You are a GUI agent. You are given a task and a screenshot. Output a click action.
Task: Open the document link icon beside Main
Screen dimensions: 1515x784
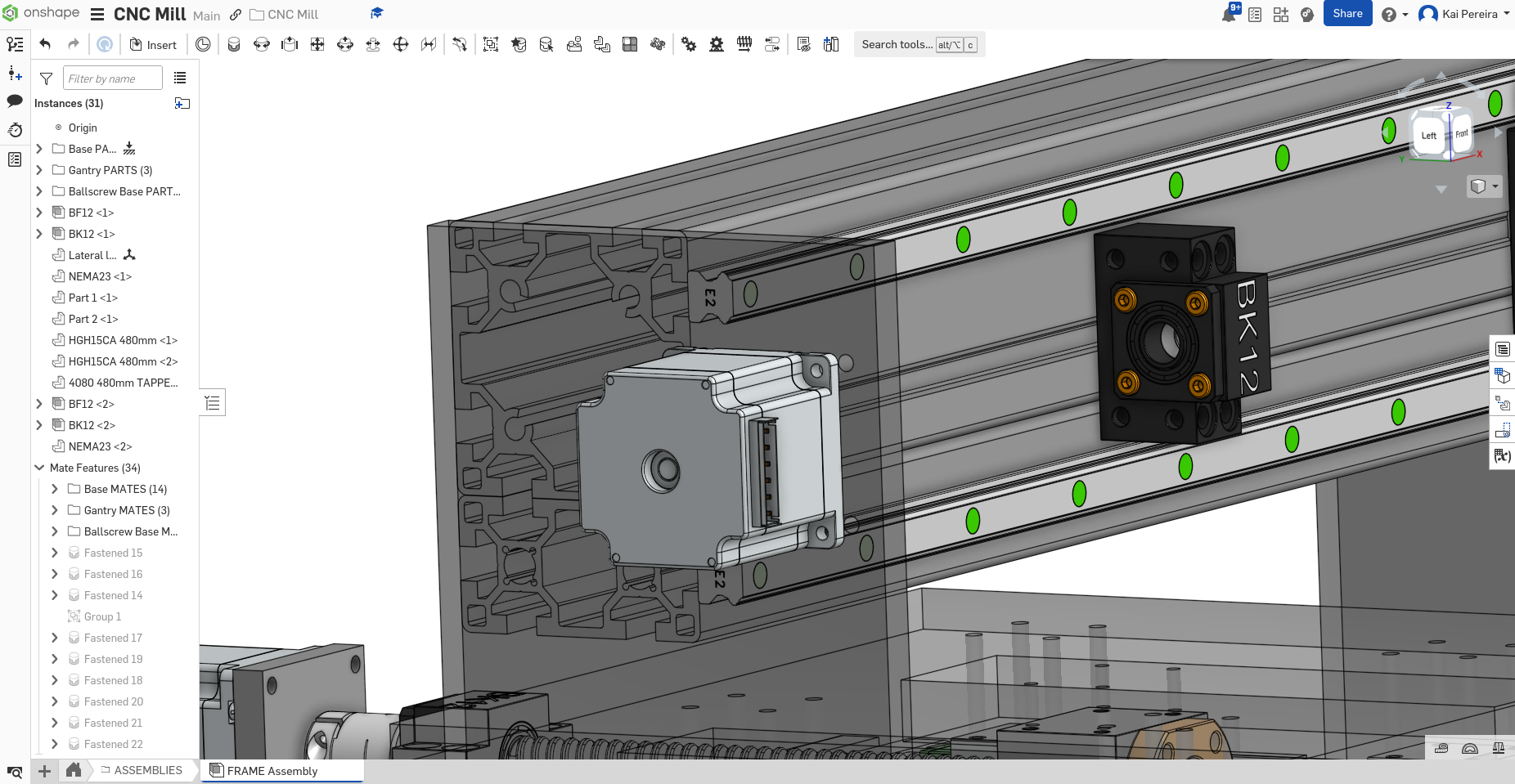coord(236,15)
